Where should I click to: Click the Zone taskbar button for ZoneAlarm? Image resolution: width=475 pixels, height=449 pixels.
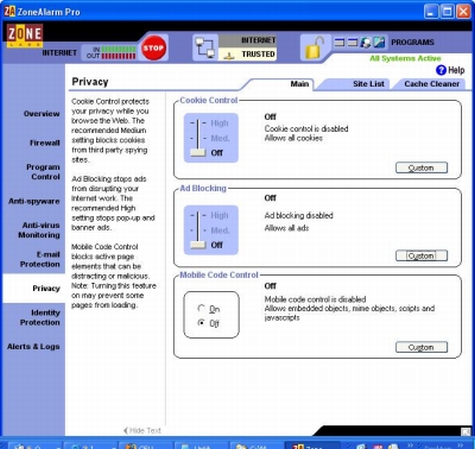pyautogui.click(x=313, y=445)
